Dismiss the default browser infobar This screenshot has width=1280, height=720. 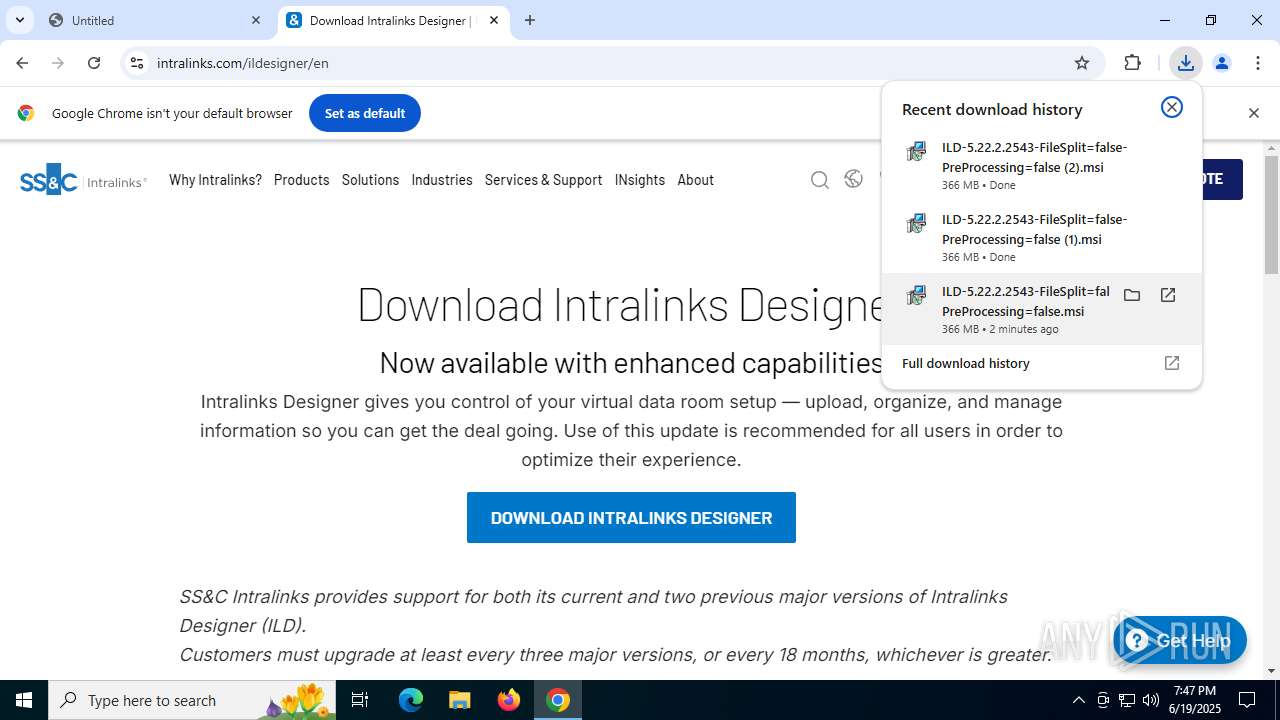[1254, 113]
